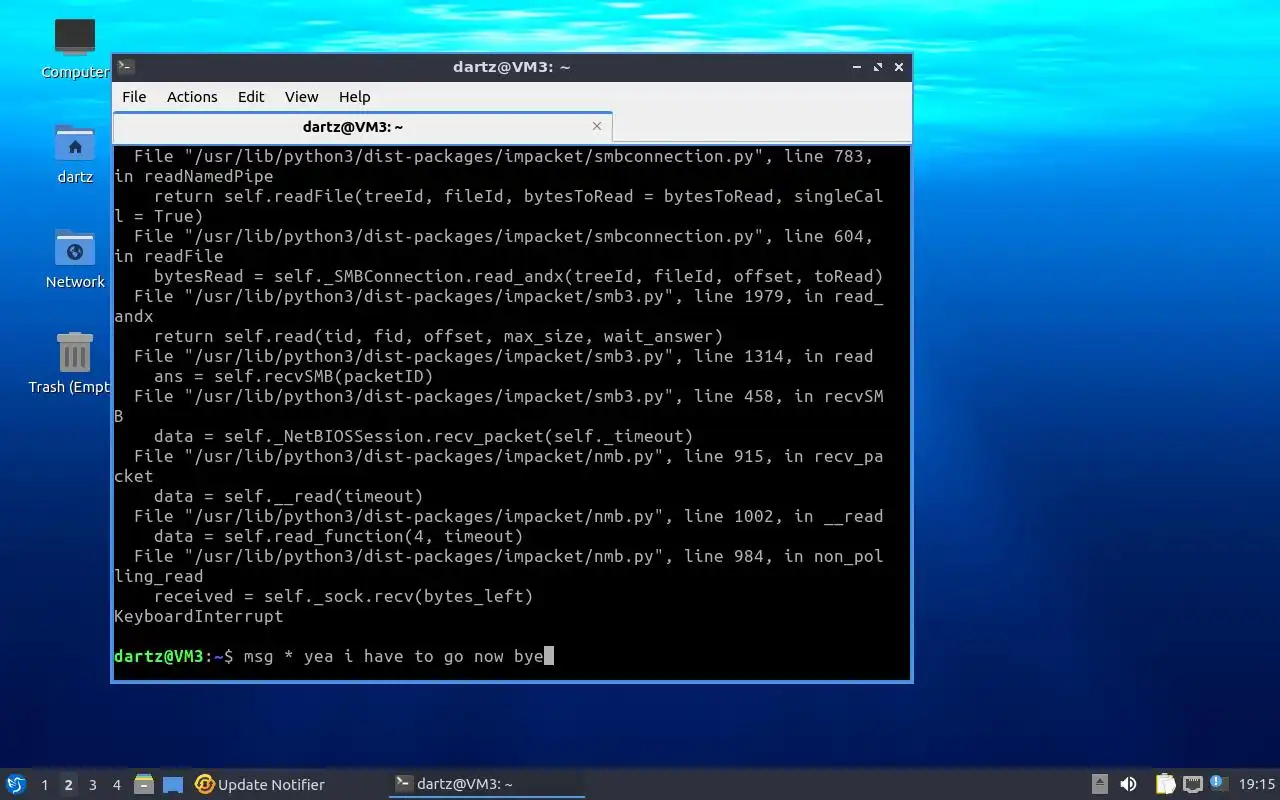Open the file manager panel launcher
Viewport: 1280px width, 800px height.
point(144,784)
